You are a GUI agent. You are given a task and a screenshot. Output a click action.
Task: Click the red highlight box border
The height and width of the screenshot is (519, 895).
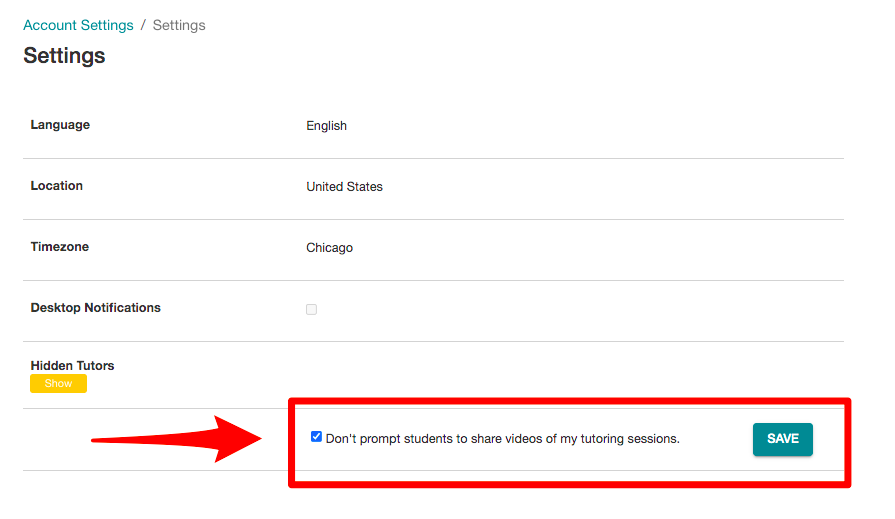pyautogui.click(x=570, y=401)
